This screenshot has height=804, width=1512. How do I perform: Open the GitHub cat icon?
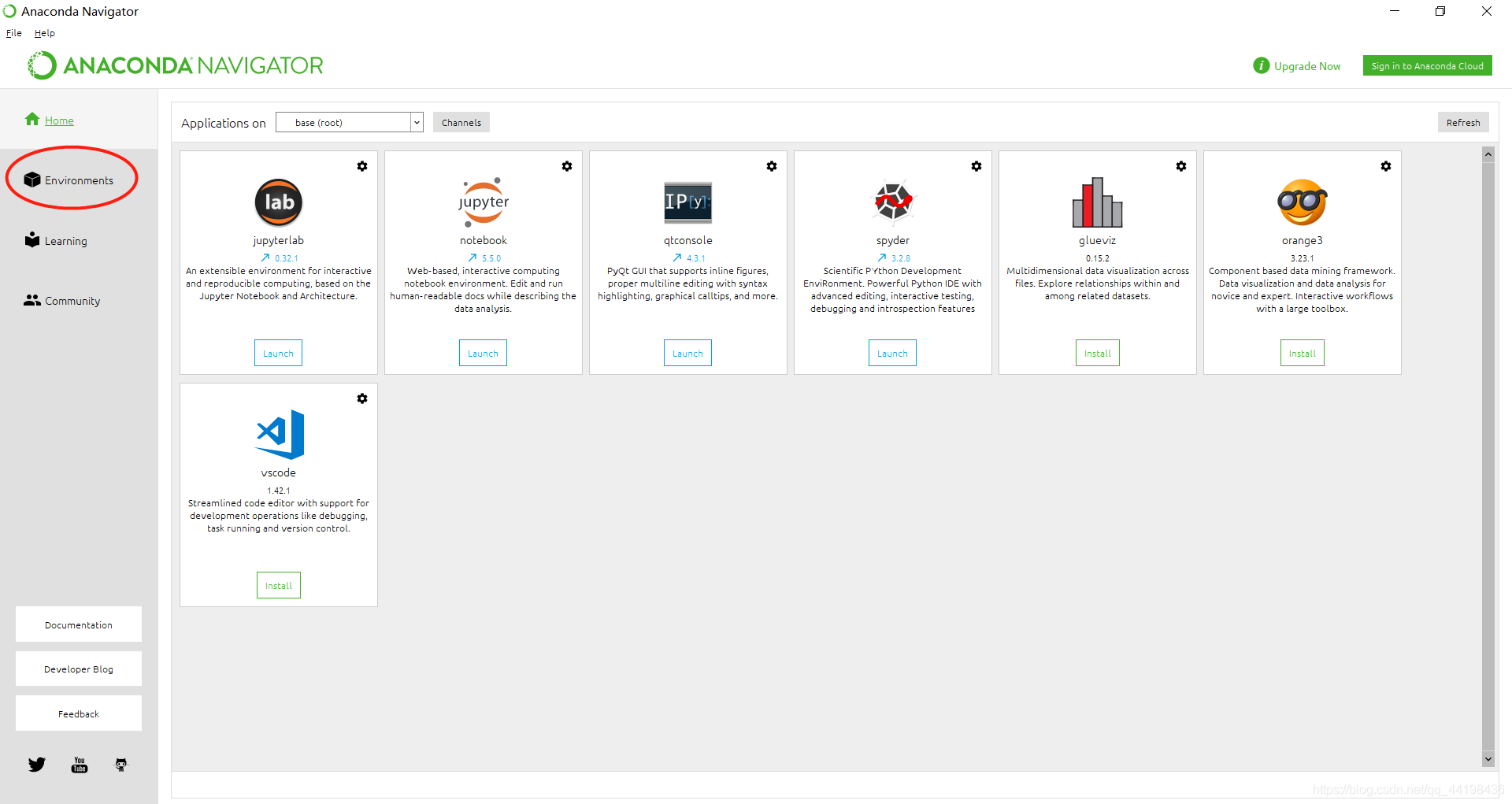click(121, 765)
